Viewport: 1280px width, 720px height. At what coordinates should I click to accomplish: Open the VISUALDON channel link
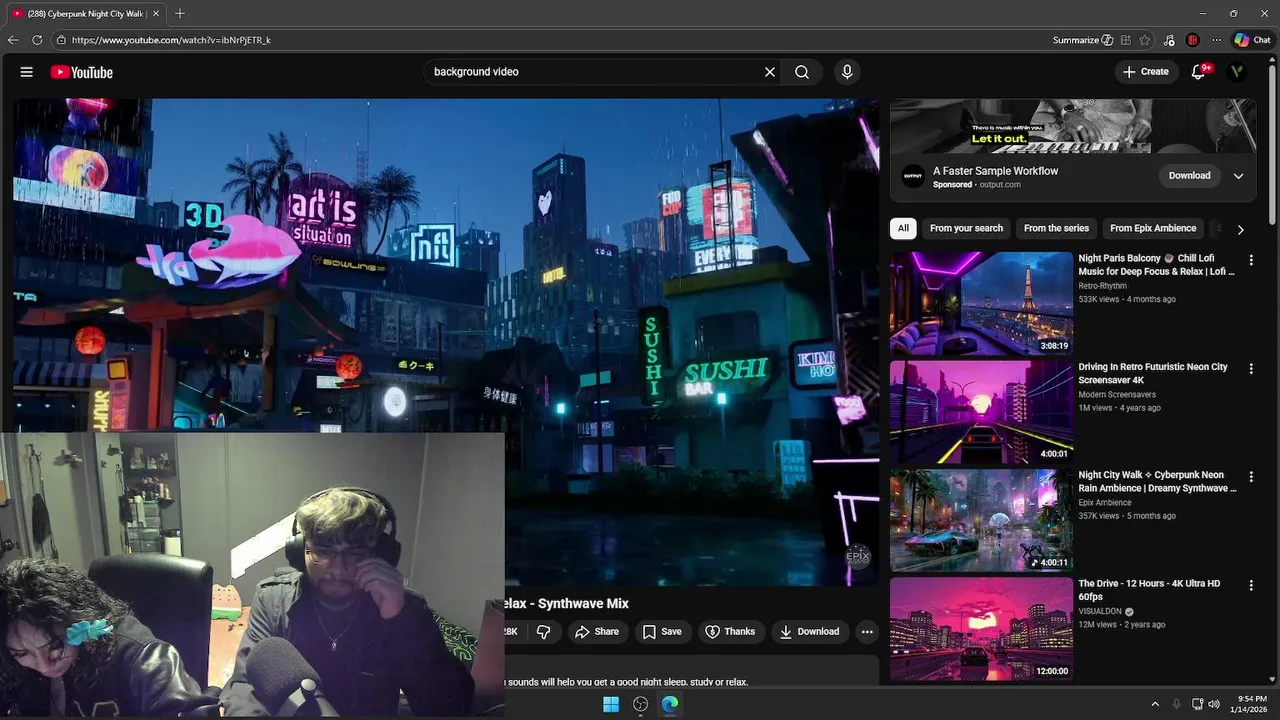pos(1100,611)
